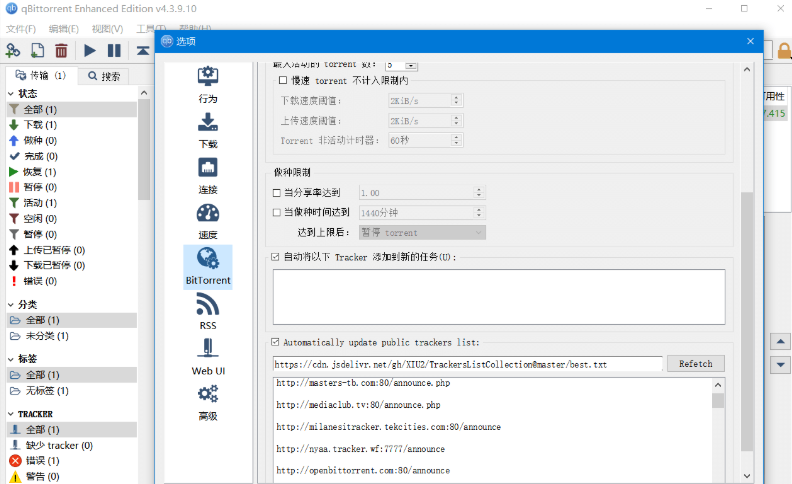Click the pause toolbar icon
This screenshot has width=792, height=484.
[114, 50]
